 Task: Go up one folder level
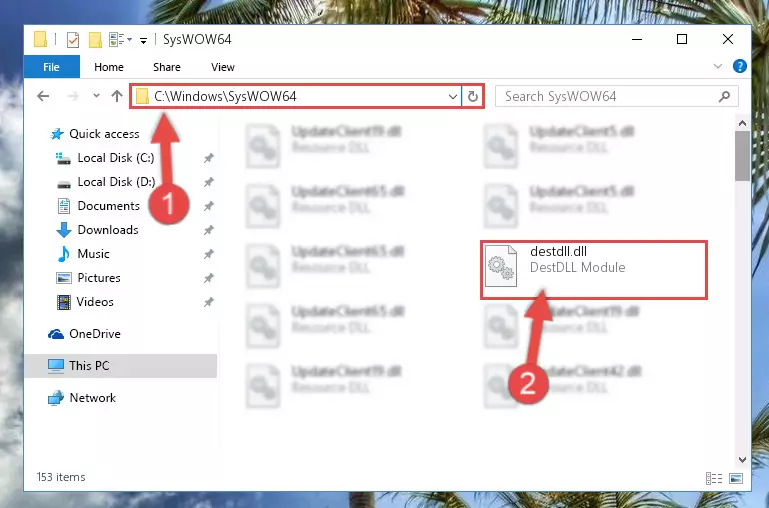[117, 96]
